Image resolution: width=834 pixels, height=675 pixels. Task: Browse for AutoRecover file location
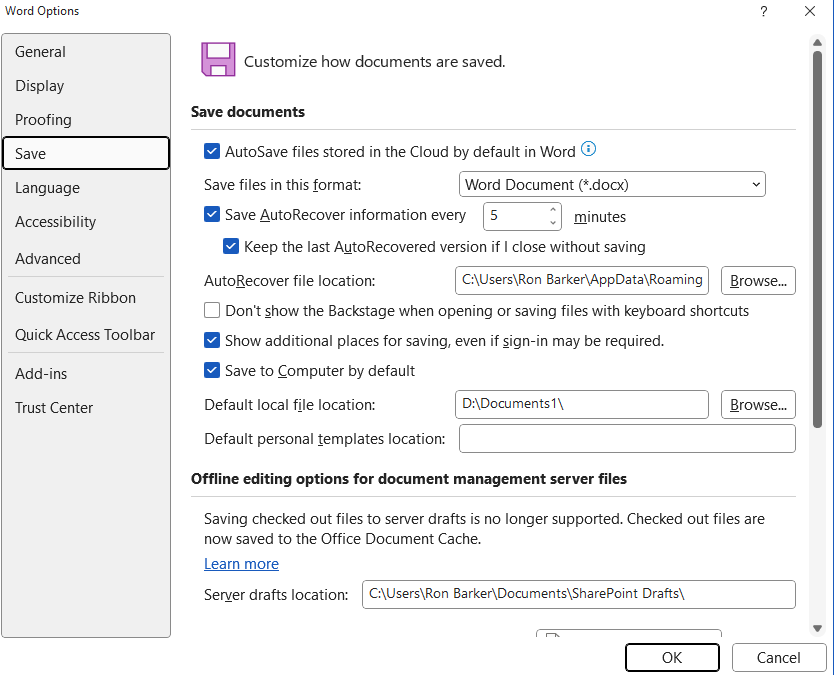758,281
